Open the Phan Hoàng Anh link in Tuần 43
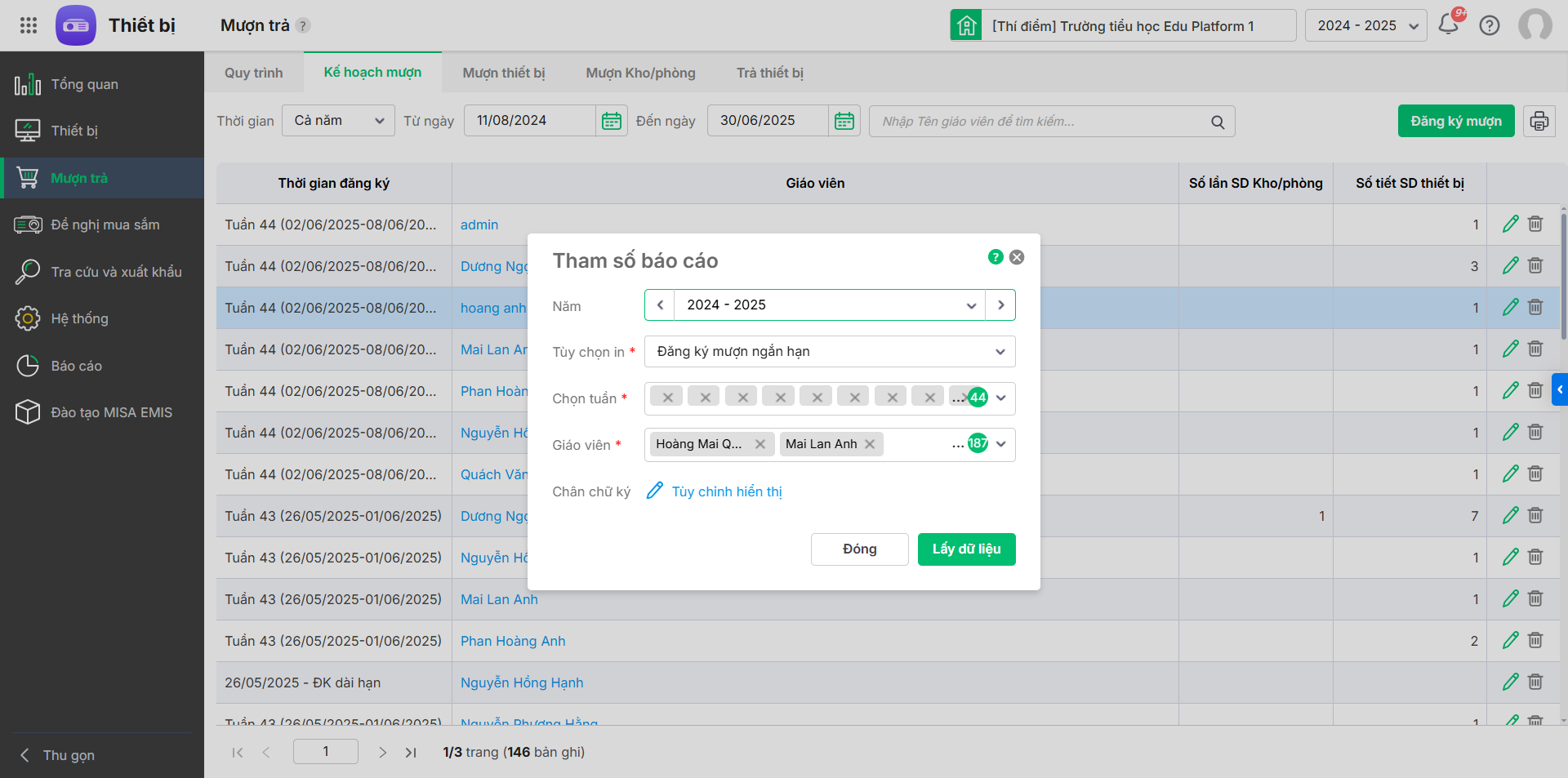 513,641
